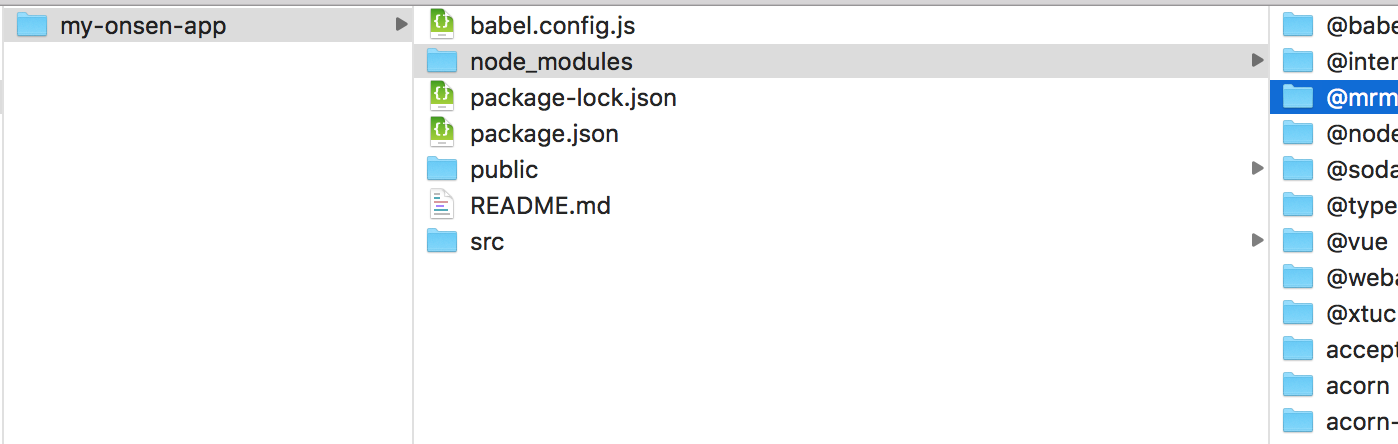The width and height of the screenshot is (1398, 444).
Task: Select the acorn folder
Action: coord(1357,385)
